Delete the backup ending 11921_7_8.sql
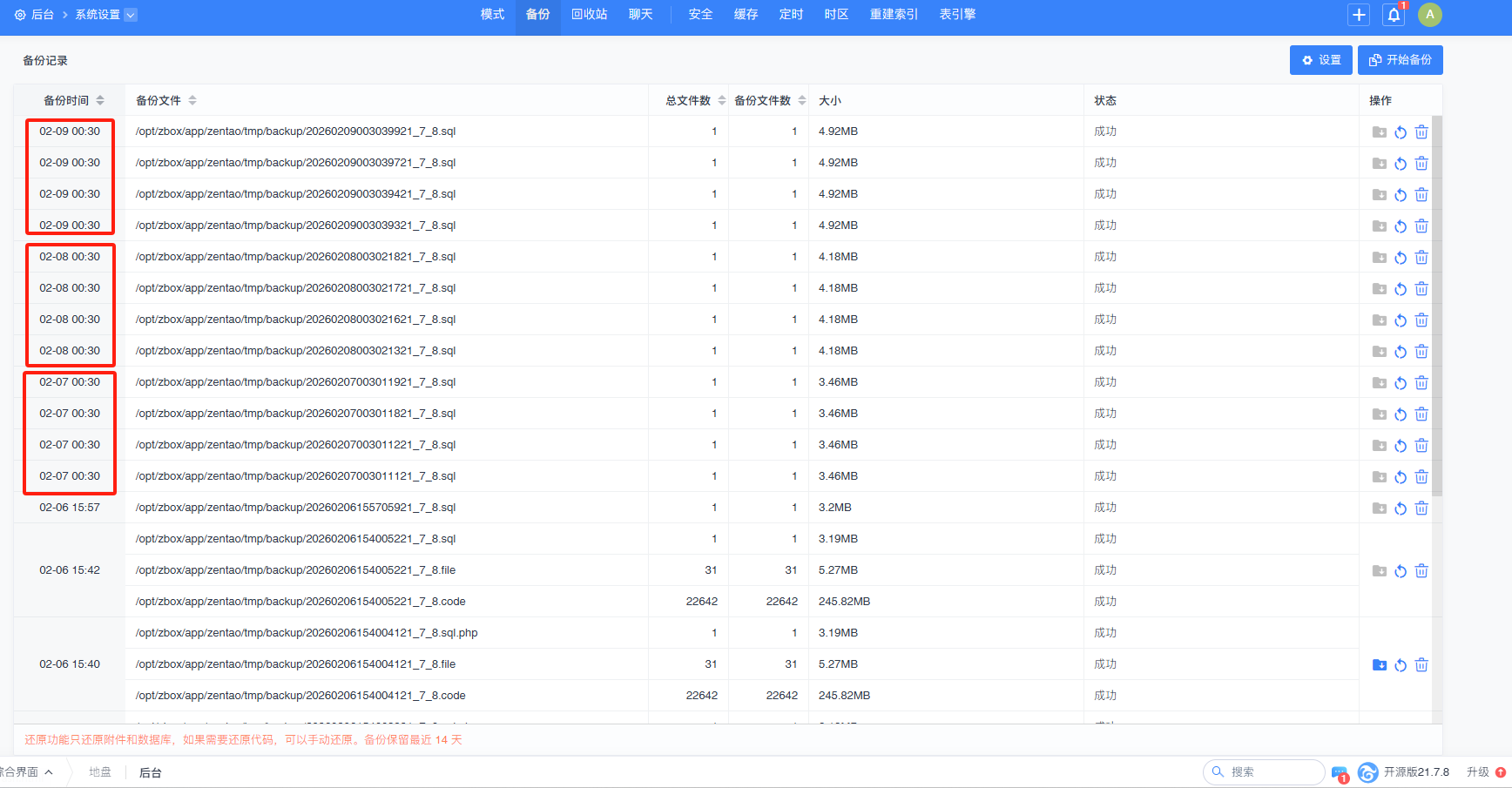Screen dimensions: 1512x788 coord(1421,383)
